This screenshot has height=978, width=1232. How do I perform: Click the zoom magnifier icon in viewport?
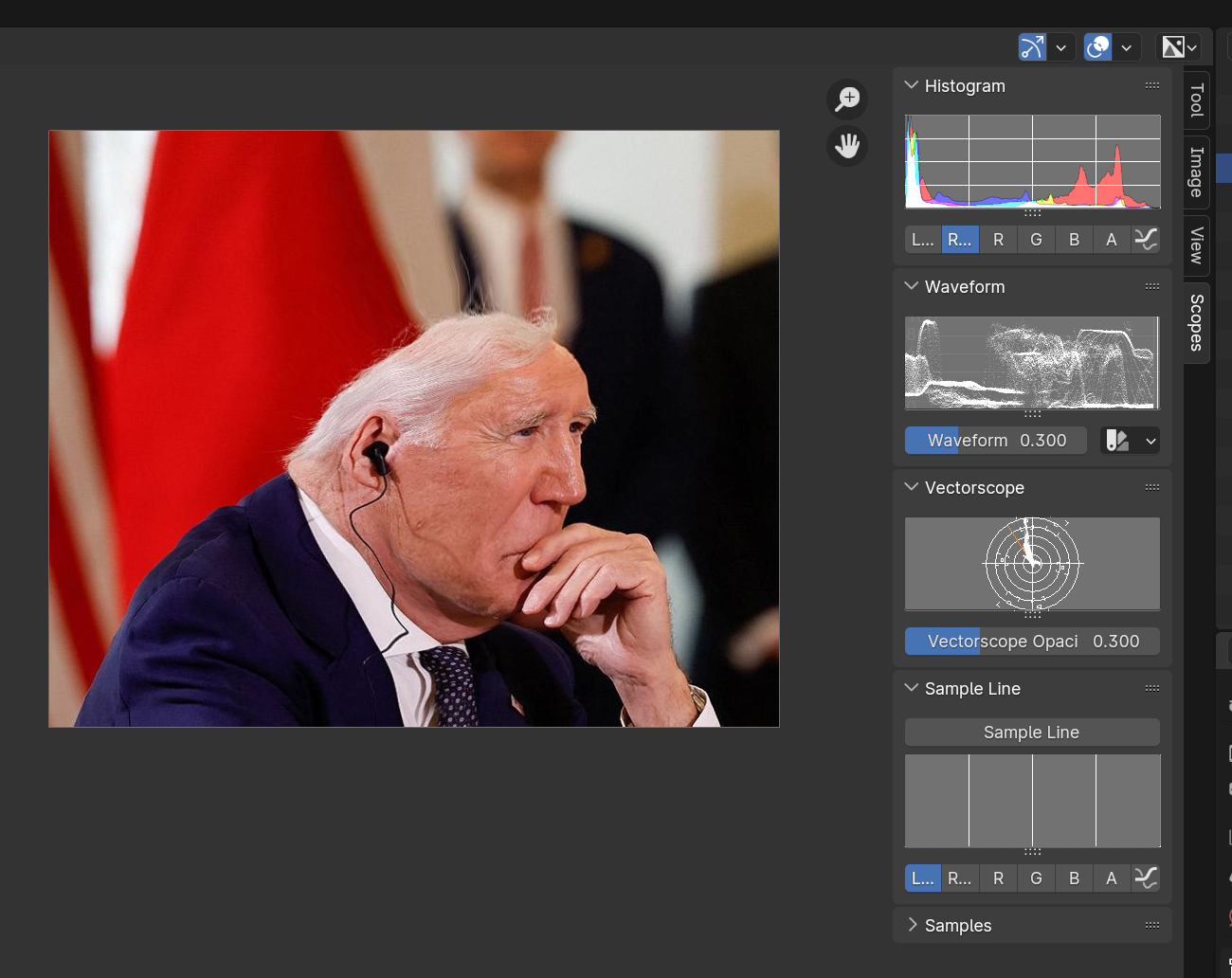847,99
